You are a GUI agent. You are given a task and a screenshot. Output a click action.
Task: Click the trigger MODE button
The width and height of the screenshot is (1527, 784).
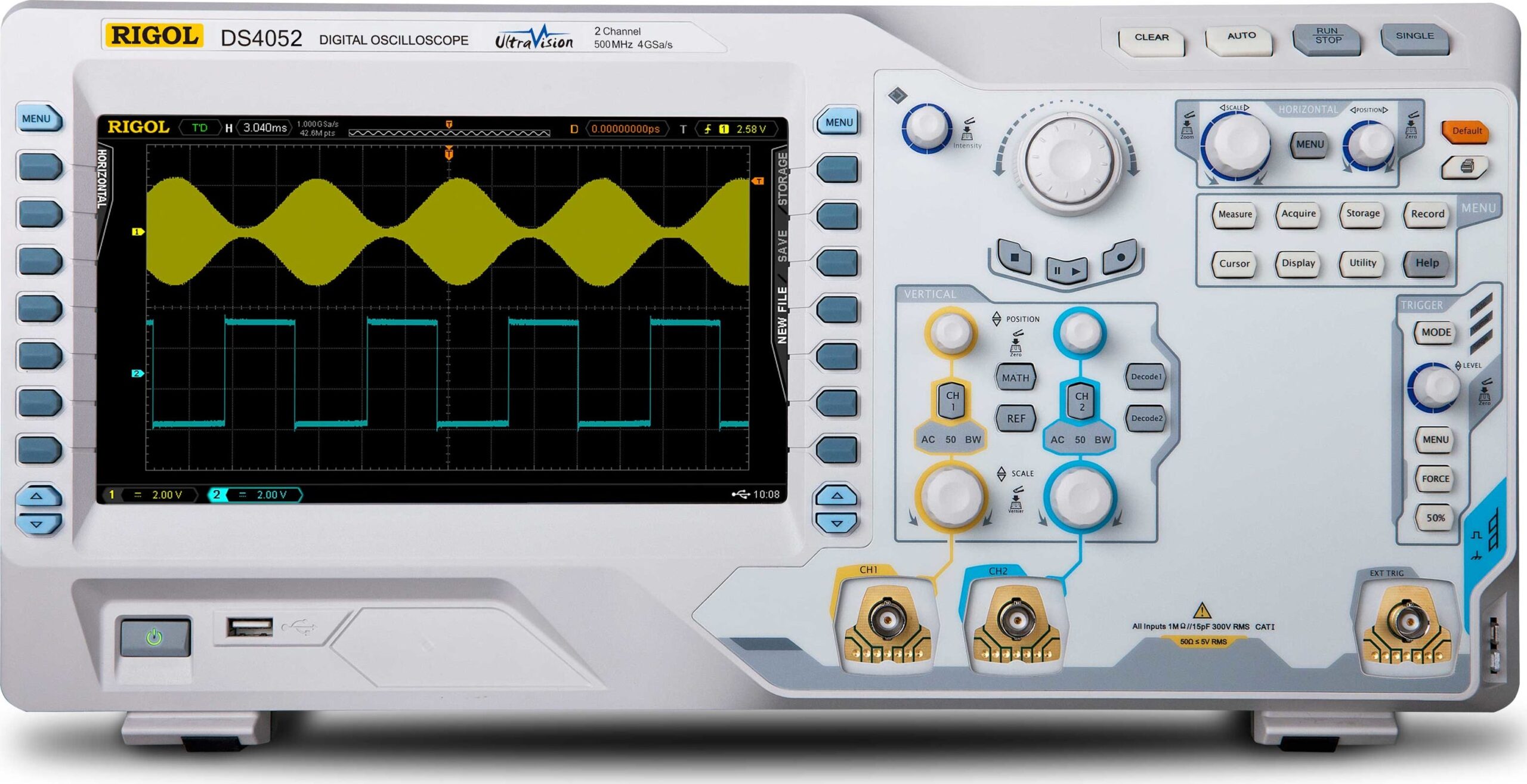pyautogui.click(x=1436, y=333)
